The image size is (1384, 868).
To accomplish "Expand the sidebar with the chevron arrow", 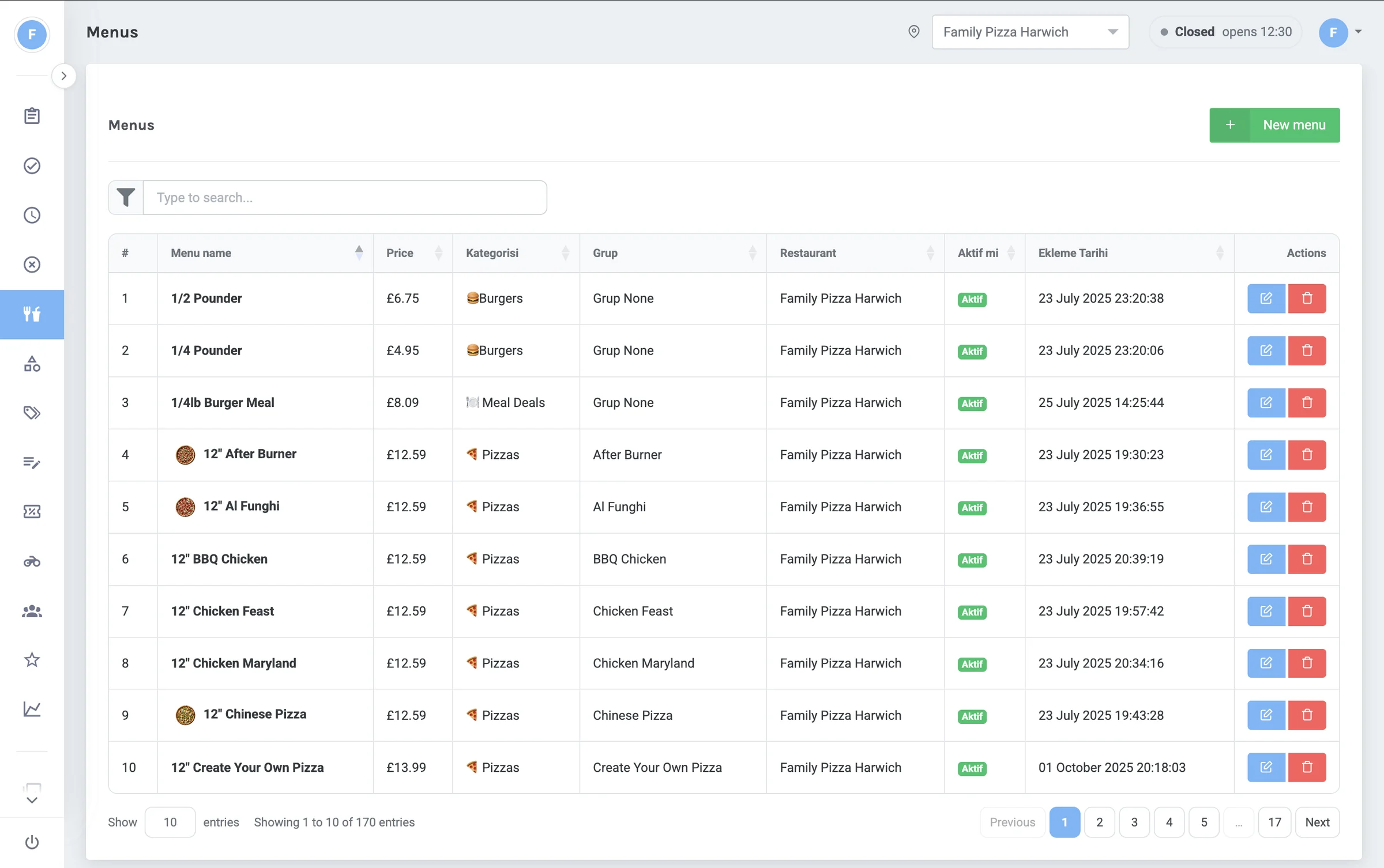I will 64,76.
